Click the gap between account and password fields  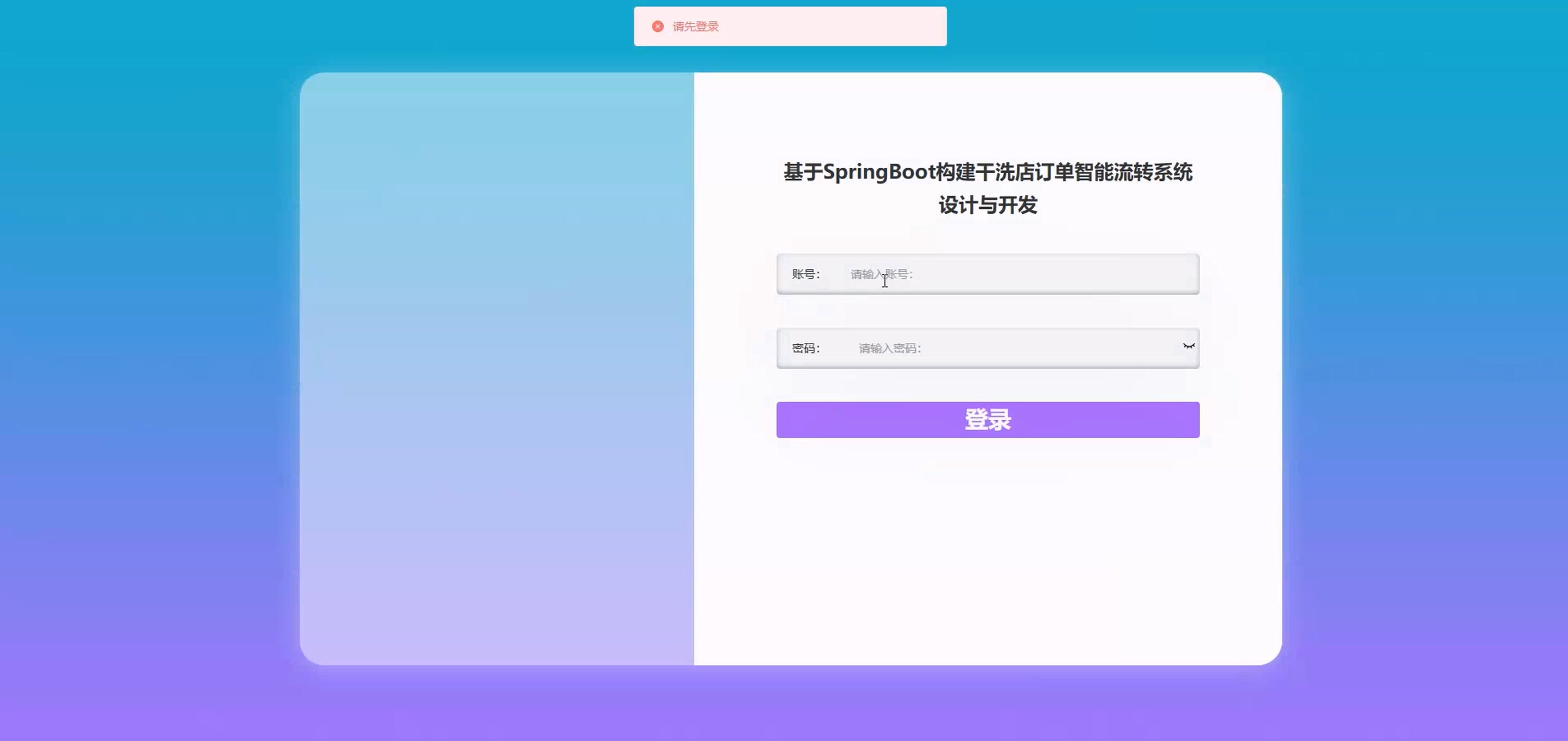coord(987,311)
